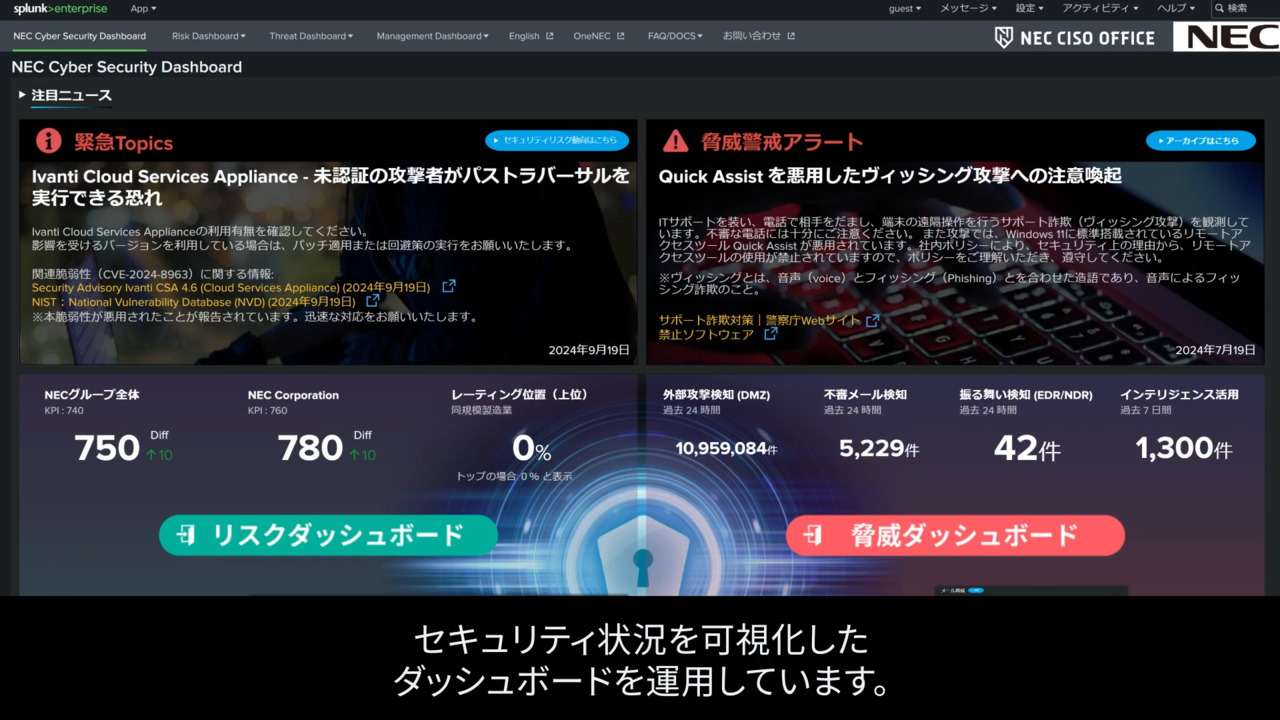This screenshot has width=1280, height=720.
Task: Open the Risk Dashboard menu
Action: point(208,36)
